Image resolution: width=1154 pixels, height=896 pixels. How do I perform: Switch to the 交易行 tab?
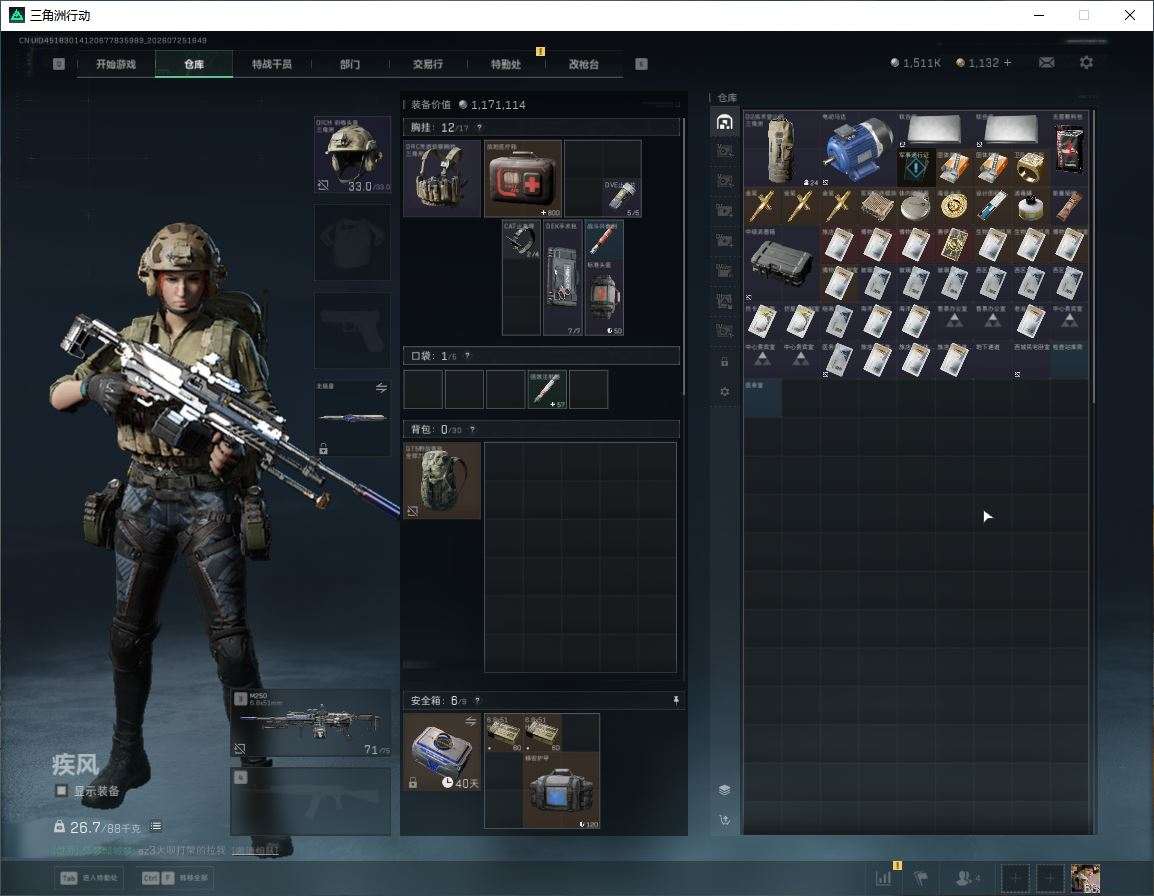[x=428, y=64]
